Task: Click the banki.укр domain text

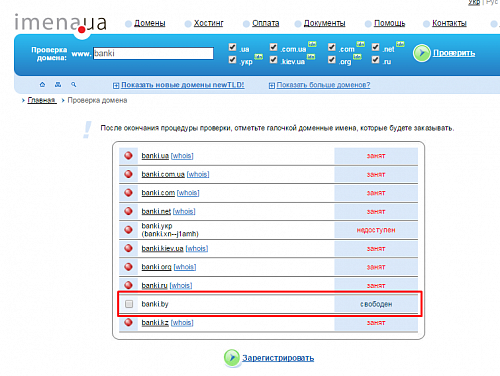Action: pyautogui.click(x=170, y=230)
